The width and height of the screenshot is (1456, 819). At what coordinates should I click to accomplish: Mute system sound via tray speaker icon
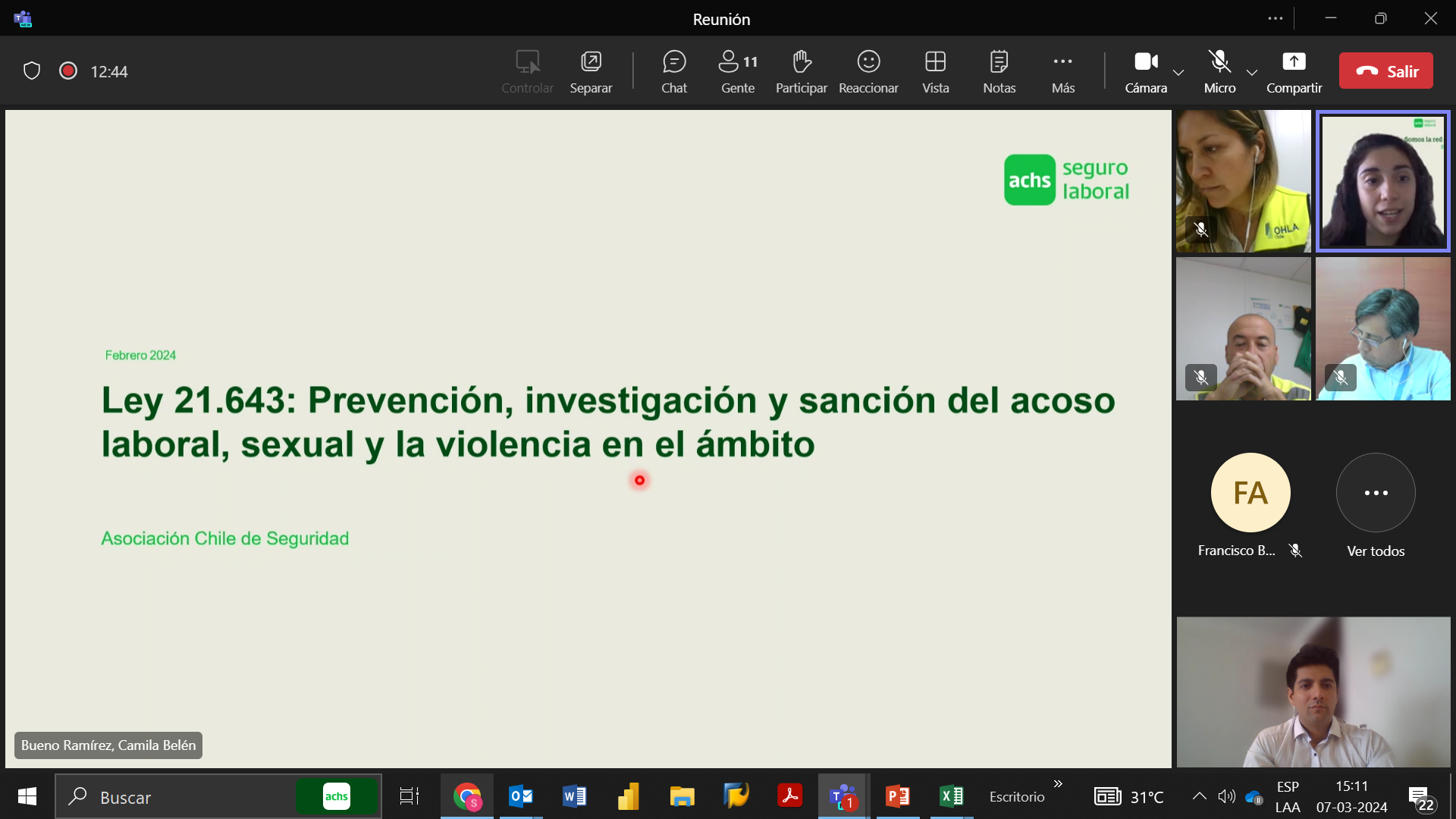tap(1227, 796)
